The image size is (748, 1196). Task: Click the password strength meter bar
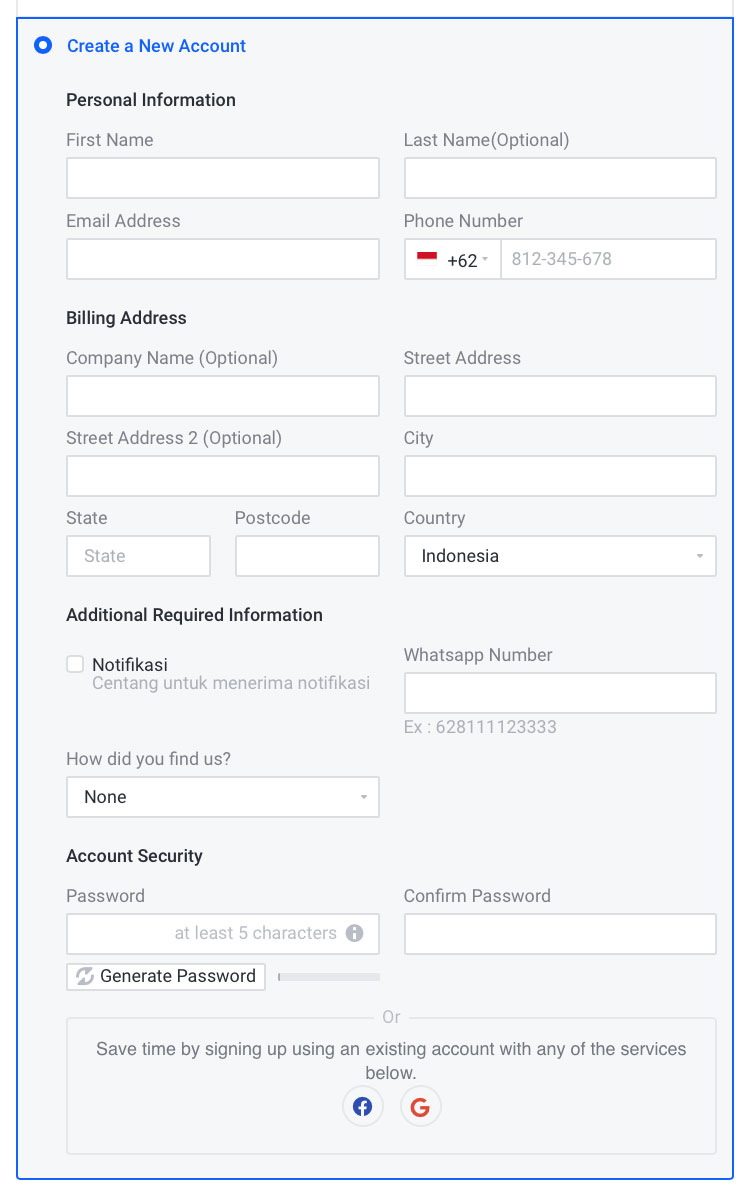[x=329, y=977]
